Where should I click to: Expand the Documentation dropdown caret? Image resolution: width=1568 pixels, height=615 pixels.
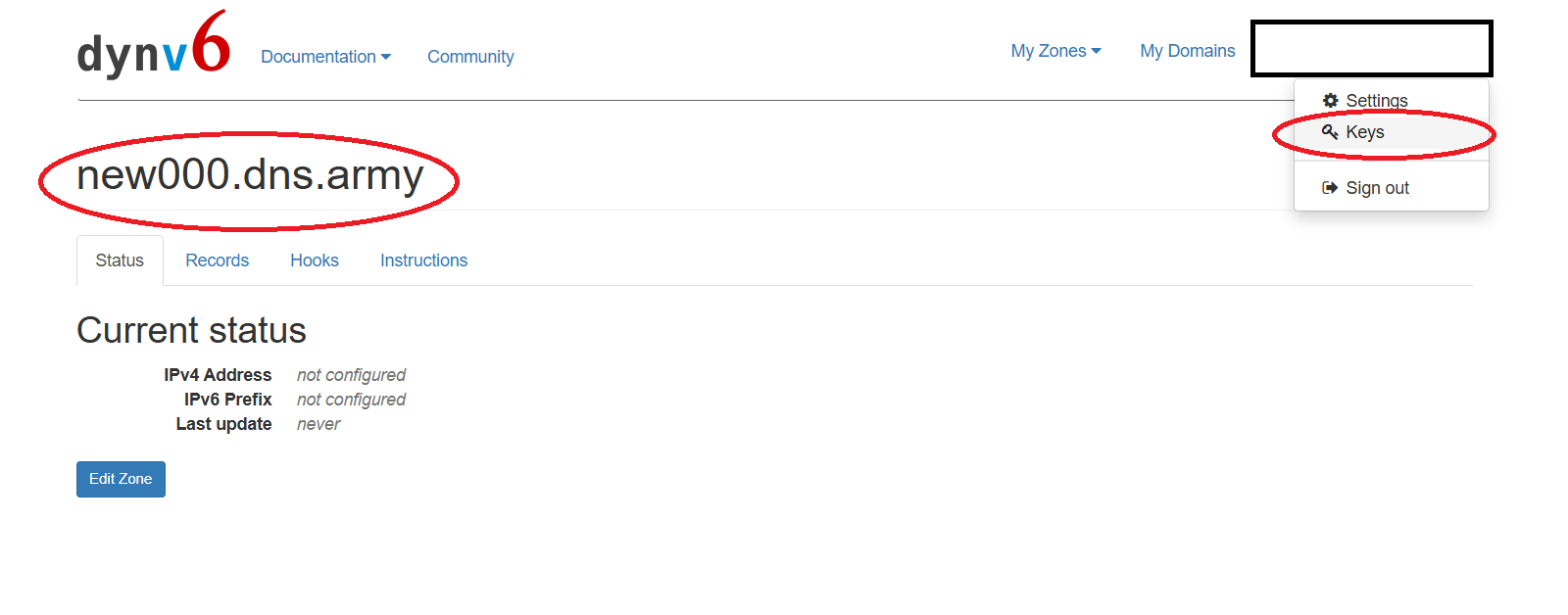tap(386, 57)
